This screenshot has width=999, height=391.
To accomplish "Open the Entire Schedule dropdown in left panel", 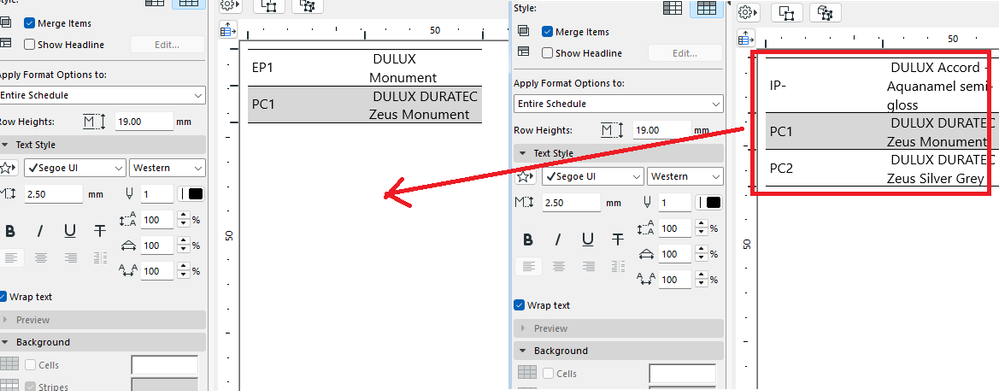I will click(x=102, y=96).
